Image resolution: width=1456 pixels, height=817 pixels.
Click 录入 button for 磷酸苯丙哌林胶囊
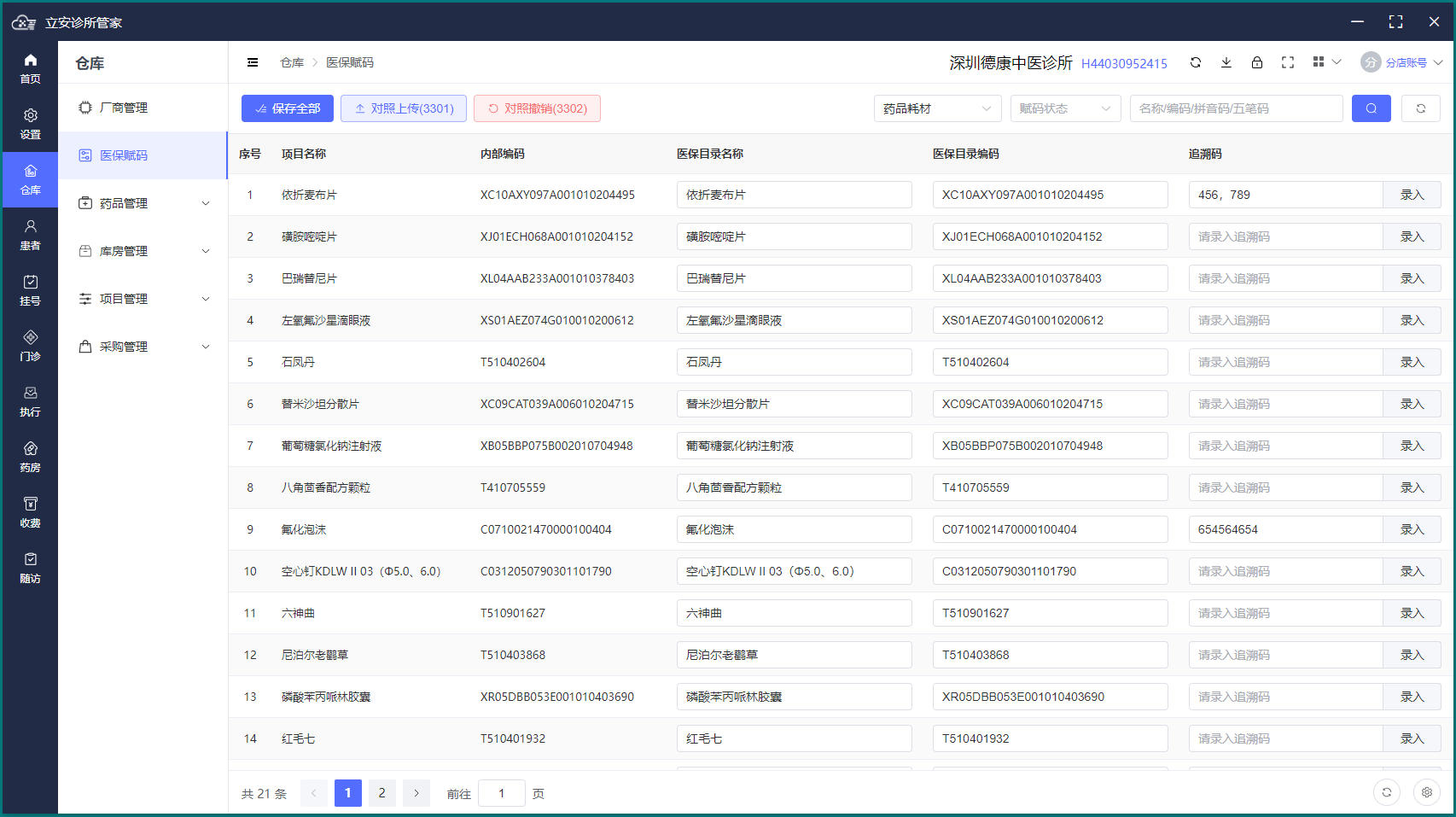pos(1412,697)
